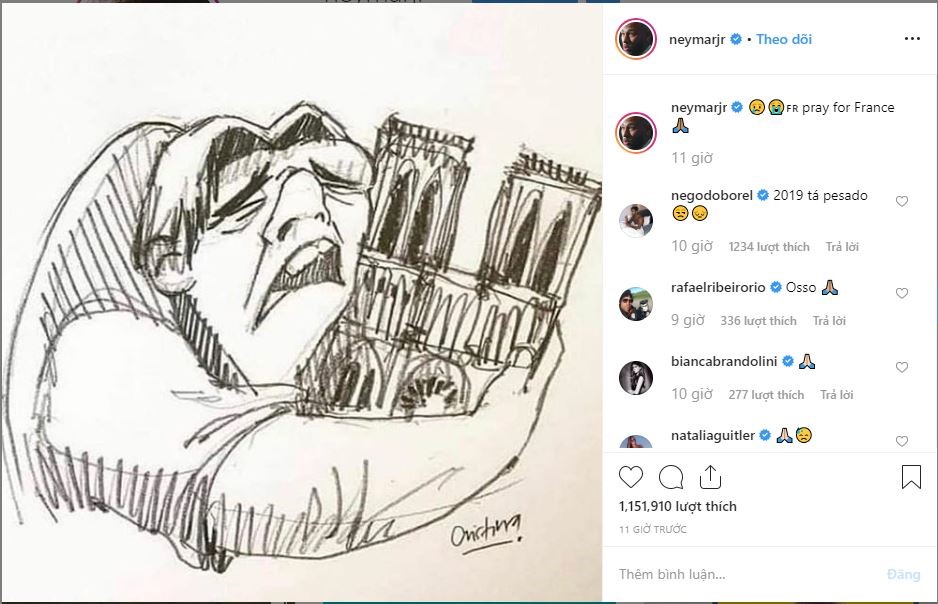Like negodoborel's comment heart
This screenshot has width=938, height=604.
click(902, 202)
